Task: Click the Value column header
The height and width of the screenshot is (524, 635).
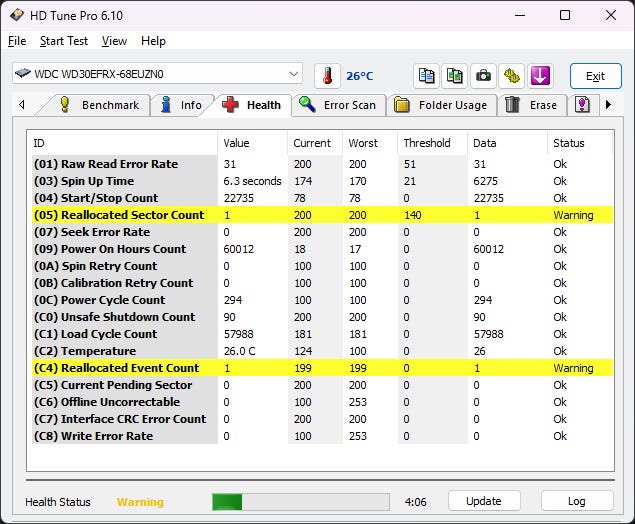Action: click(253, 143)
